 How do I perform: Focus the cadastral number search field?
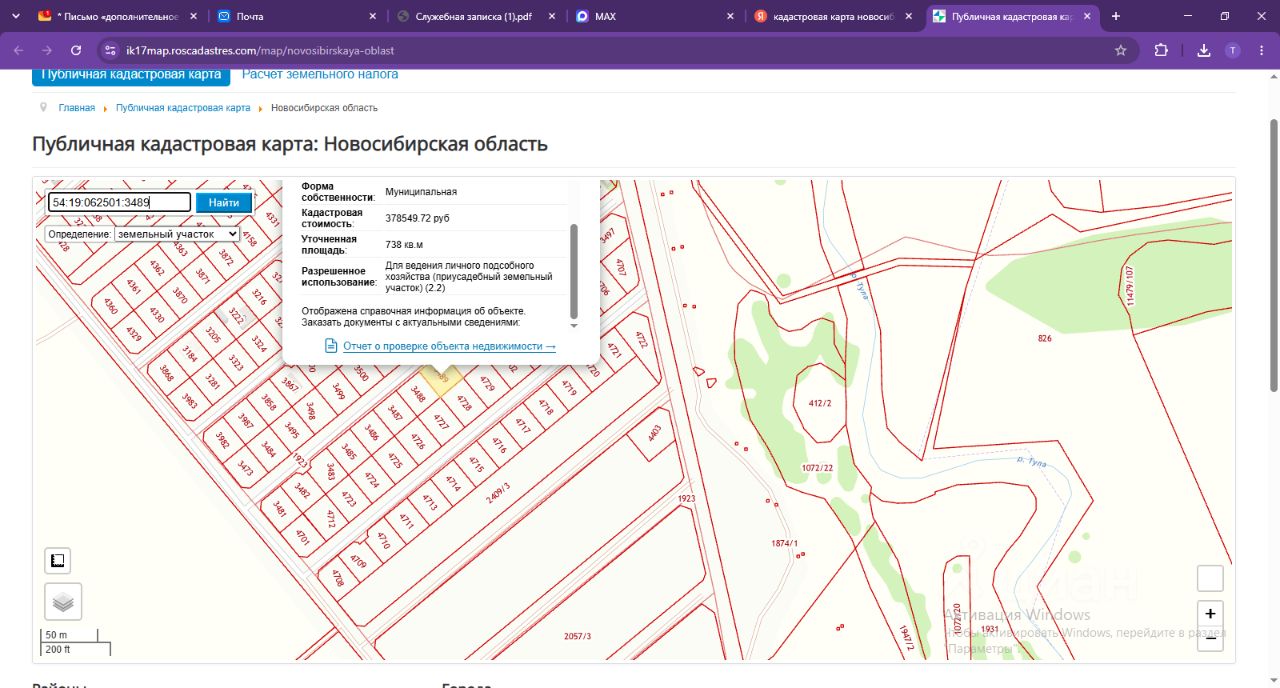[x=119, y=202]
